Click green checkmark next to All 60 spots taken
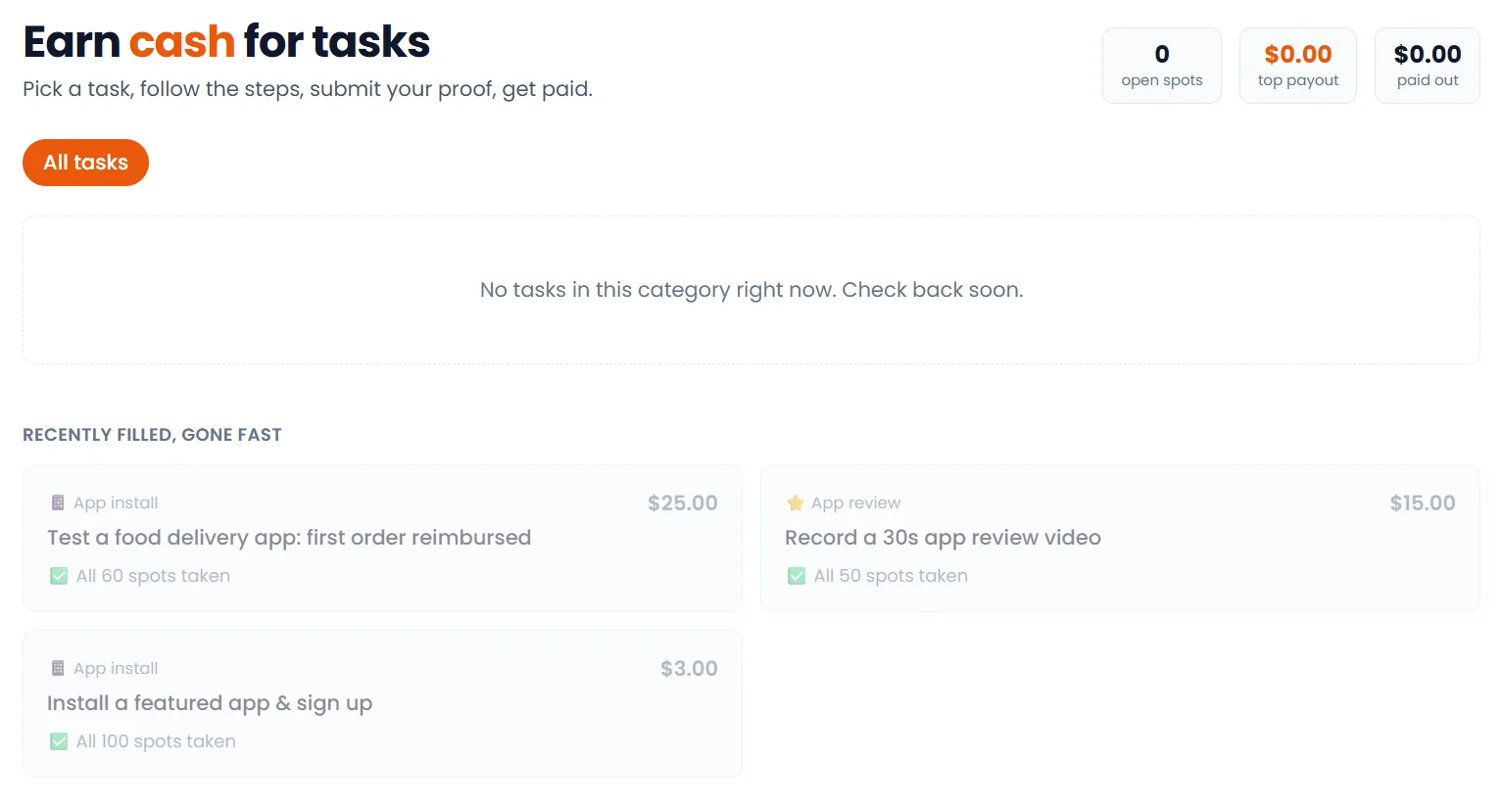1503x812 pixels. 59,576
